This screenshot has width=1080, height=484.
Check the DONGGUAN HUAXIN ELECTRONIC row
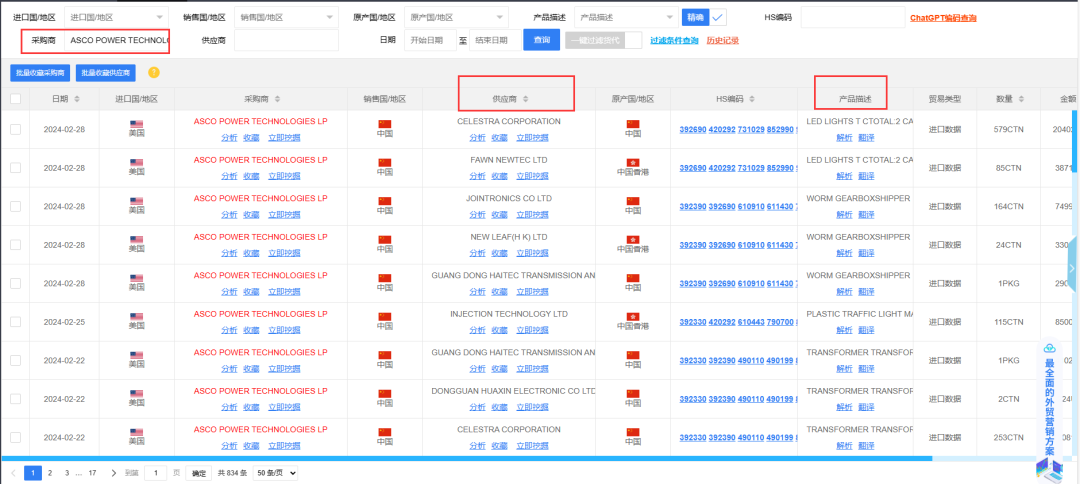(x=15, y=399)
